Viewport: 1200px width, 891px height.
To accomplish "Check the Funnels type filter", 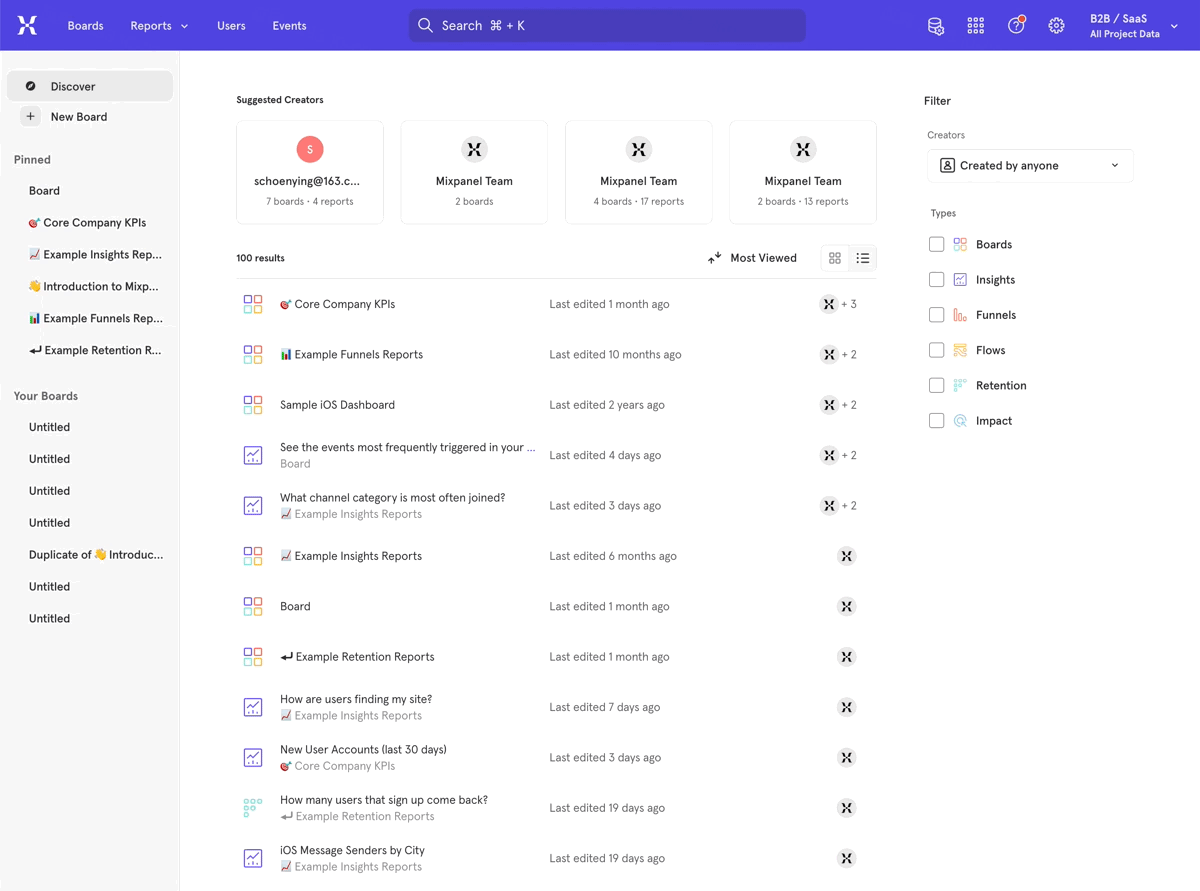I will (x=936, y=315).
